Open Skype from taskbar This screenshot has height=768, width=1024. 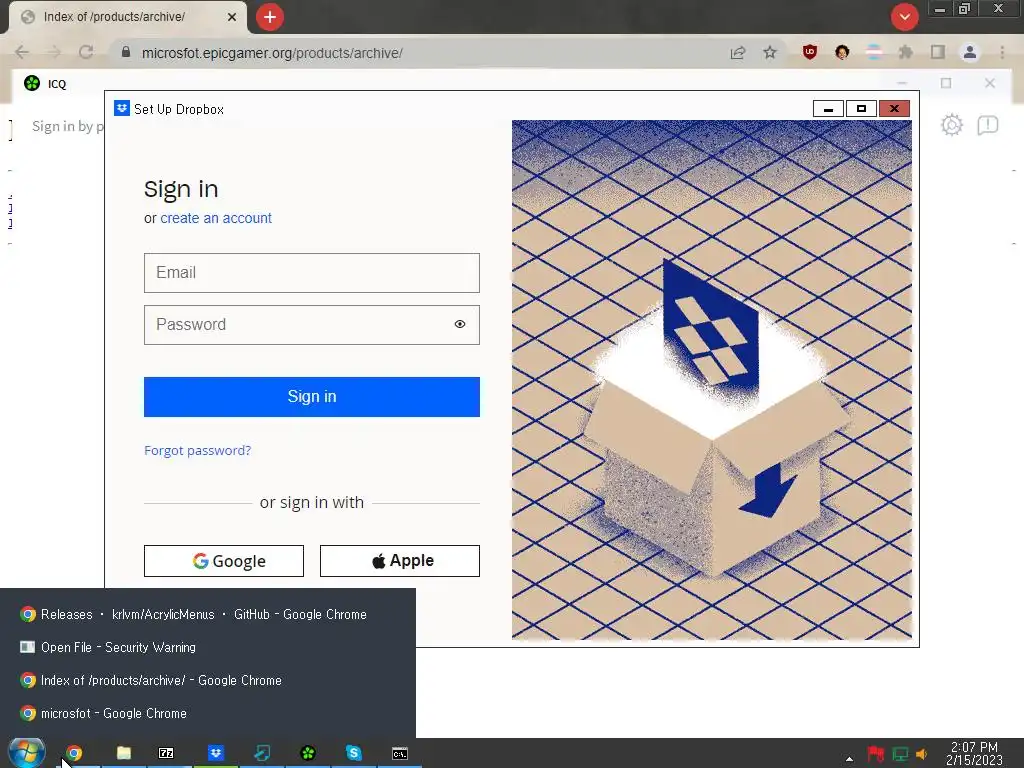(x=353, y=753)
